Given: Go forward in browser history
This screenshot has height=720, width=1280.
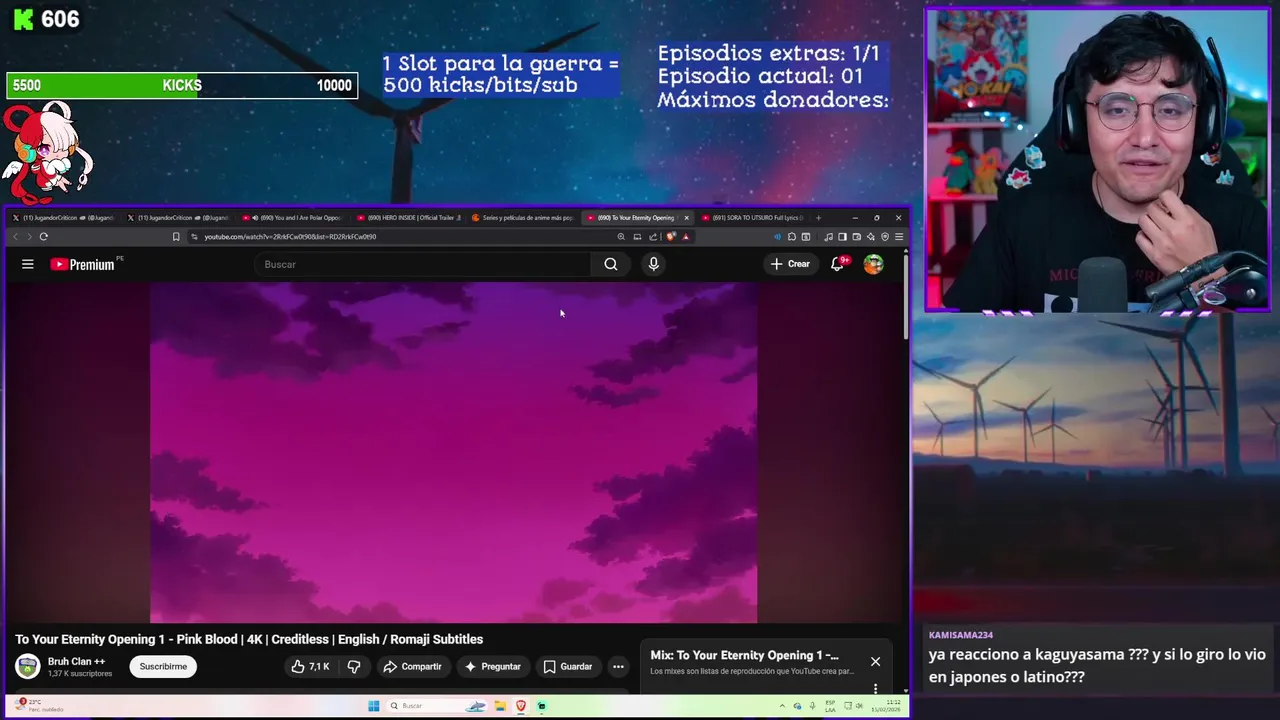Looking at the screenshot, I should (29, 237).
